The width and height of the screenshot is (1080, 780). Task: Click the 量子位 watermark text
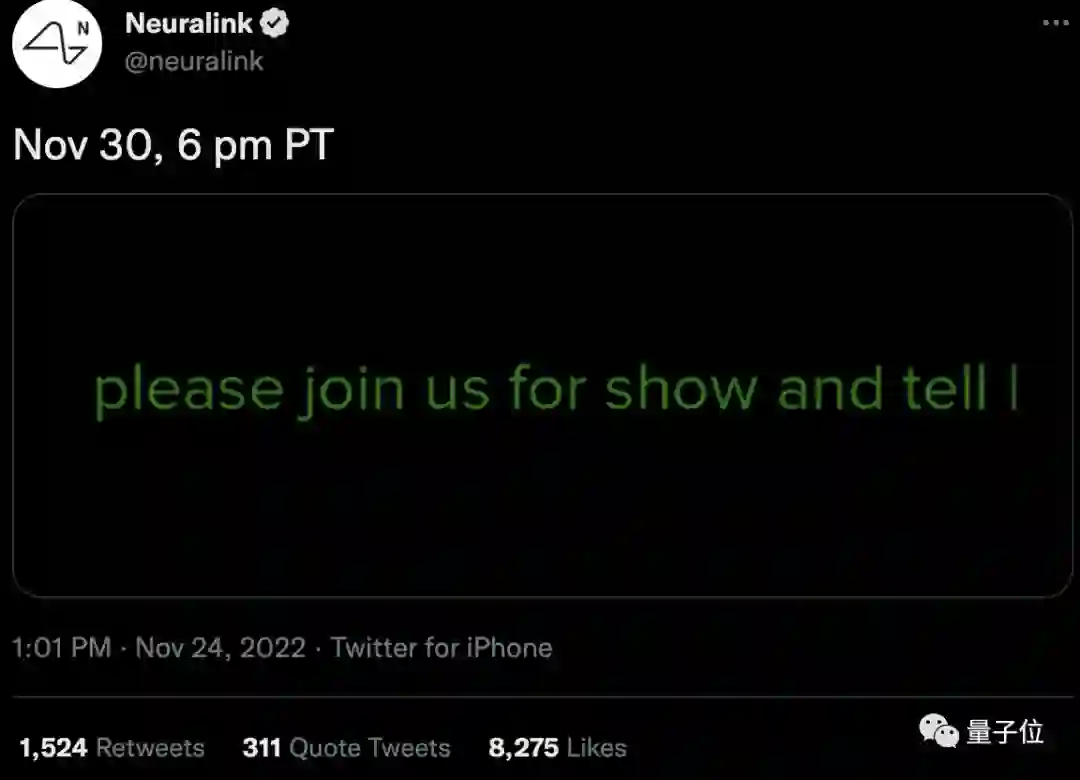(1005, 732)
